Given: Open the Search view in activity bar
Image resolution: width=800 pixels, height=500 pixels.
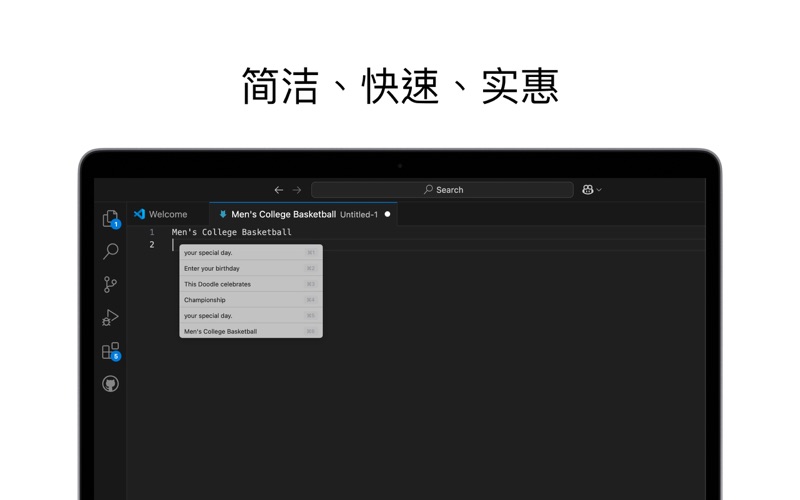Looking at the screenshot, I should [110, 251].
